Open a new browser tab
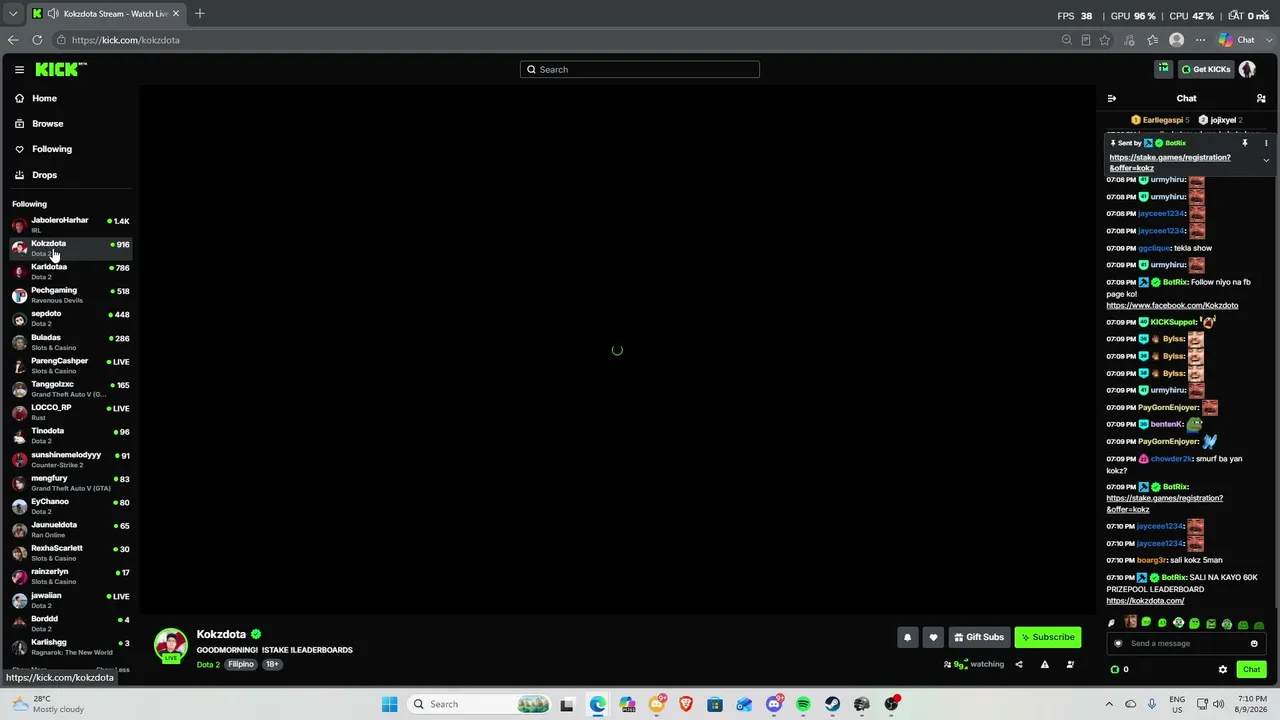Screen dimensions: 1280x720 (199, 14)
